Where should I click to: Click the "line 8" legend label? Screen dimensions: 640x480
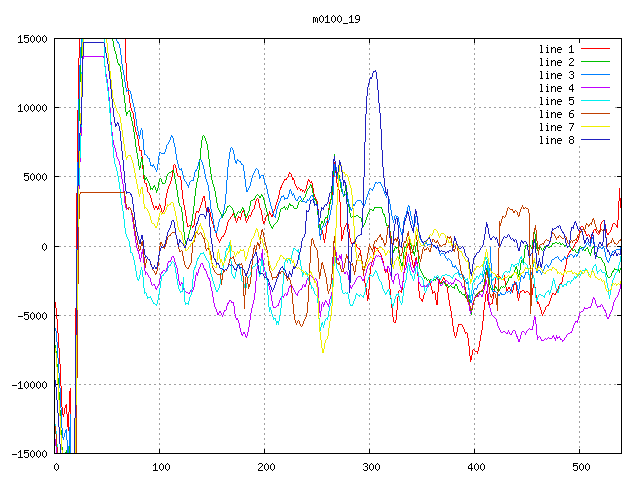[x=557, y=140]
